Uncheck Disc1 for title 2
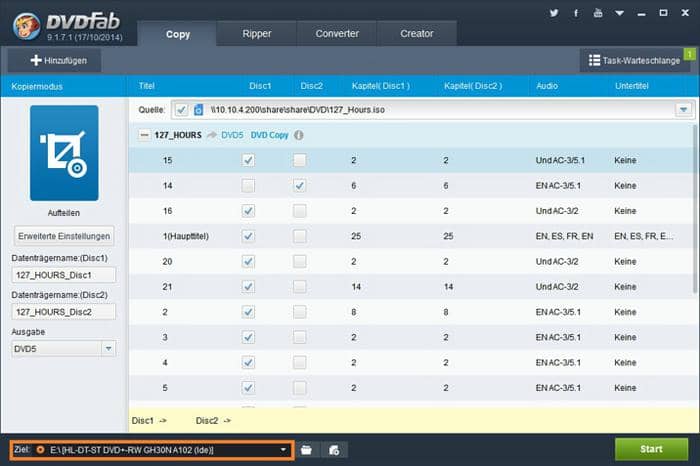The image size is (700, 466). [x=248, y=312]
